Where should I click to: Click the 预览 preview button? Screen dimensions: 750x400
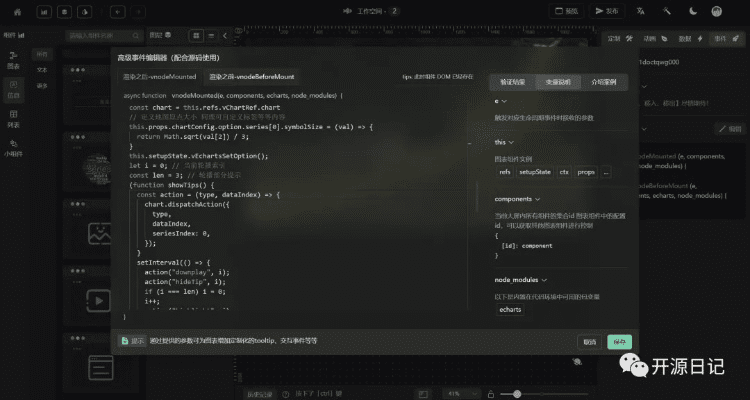pyautogui.click(x=566, y=11)
